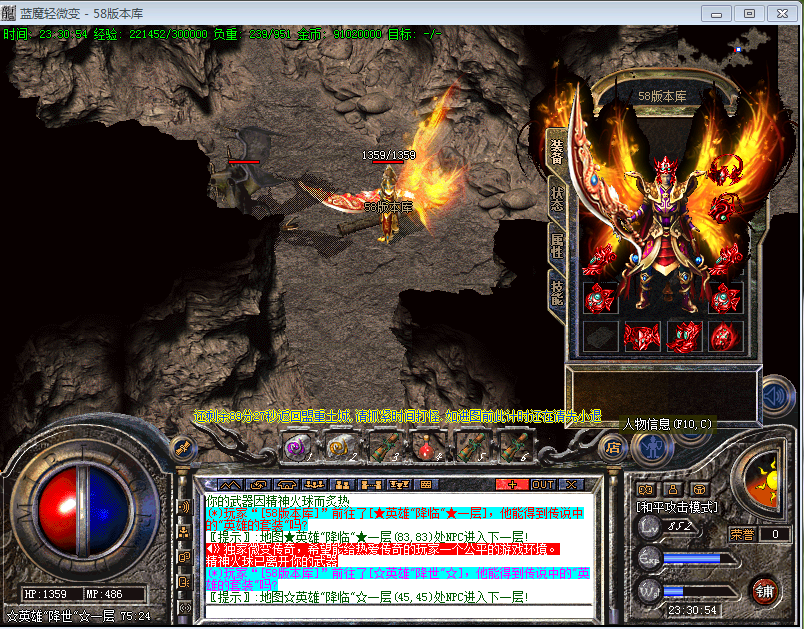Click the 58版本库 player character in cave
The height and width of the screenshot is (629, 804).
(388, 205)
